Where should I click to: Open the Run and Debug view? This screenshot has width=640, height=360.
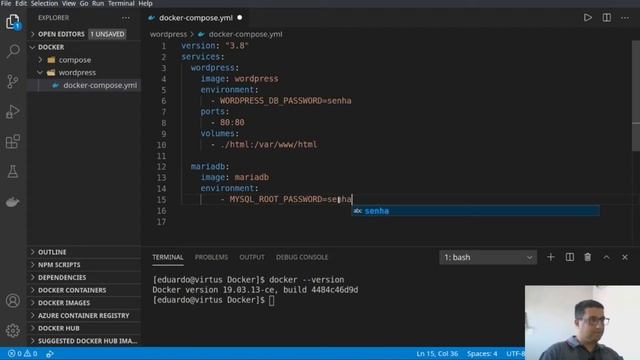click(x=13, y=111)
